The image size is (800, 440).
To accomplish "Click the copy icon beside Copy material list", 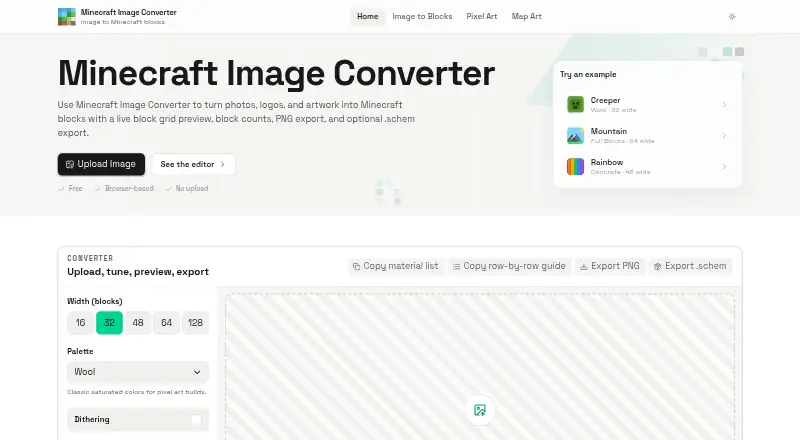I will (356, 266).
